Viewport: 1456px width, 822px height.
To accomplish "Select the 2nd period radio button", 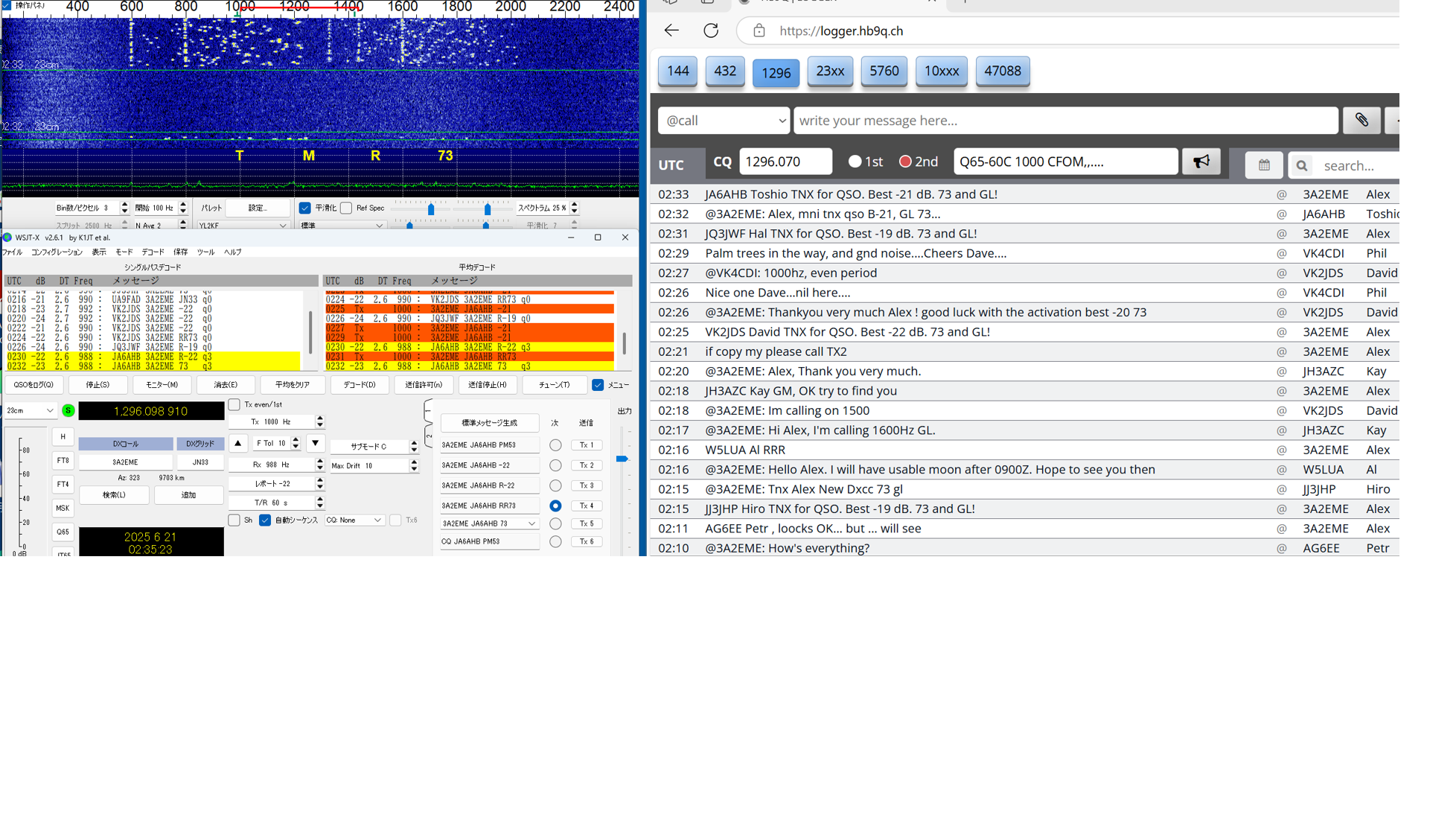I will [x=905, y=162].
